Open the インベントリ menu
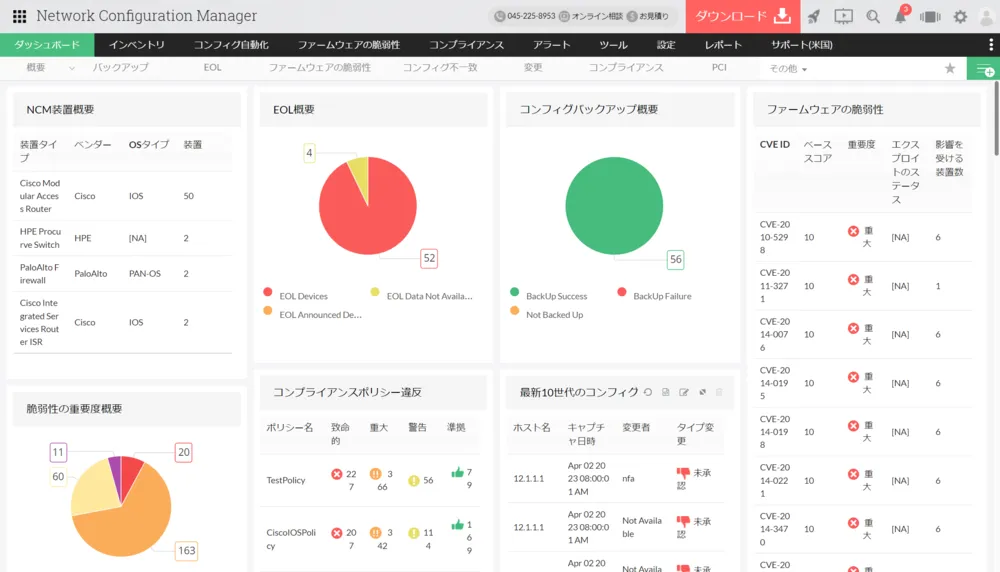Image resolution: width=1000 pixels, height=572 pixels. tap(136, 45)
